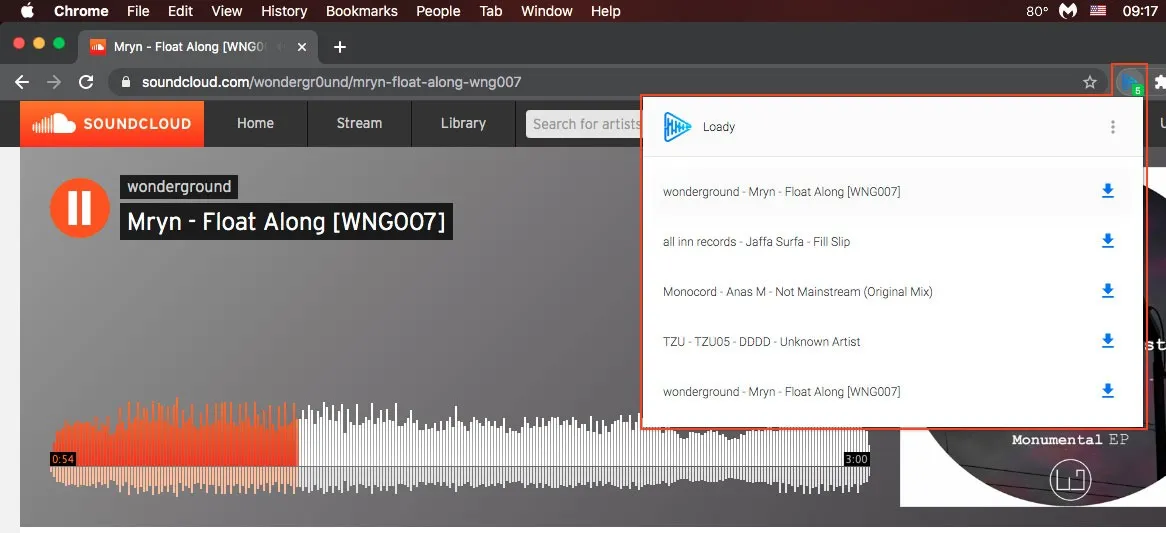1166x533 pixels.
Task: Click the 09:17 clock in menu bar
Action: 1140,11
